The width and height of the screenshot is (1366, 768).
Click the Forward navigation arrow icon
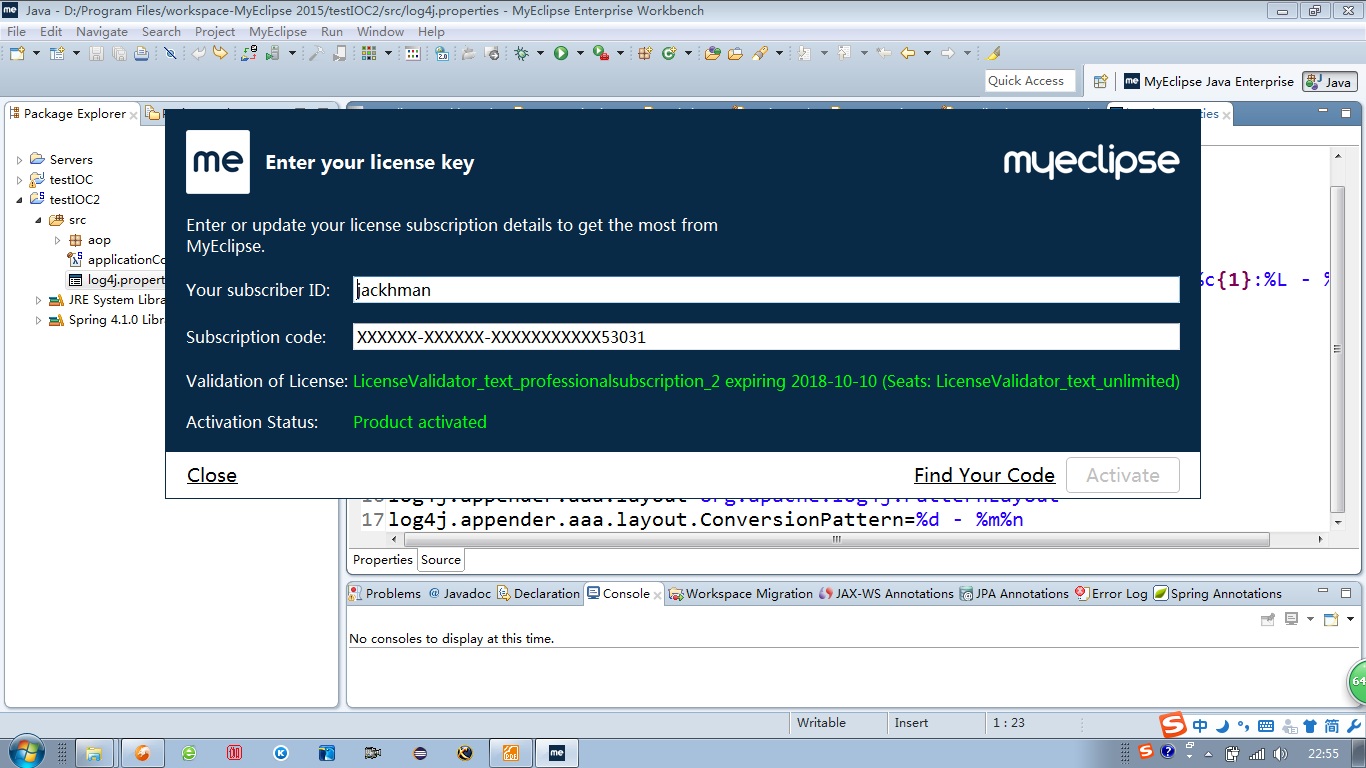tap(947, 53)
